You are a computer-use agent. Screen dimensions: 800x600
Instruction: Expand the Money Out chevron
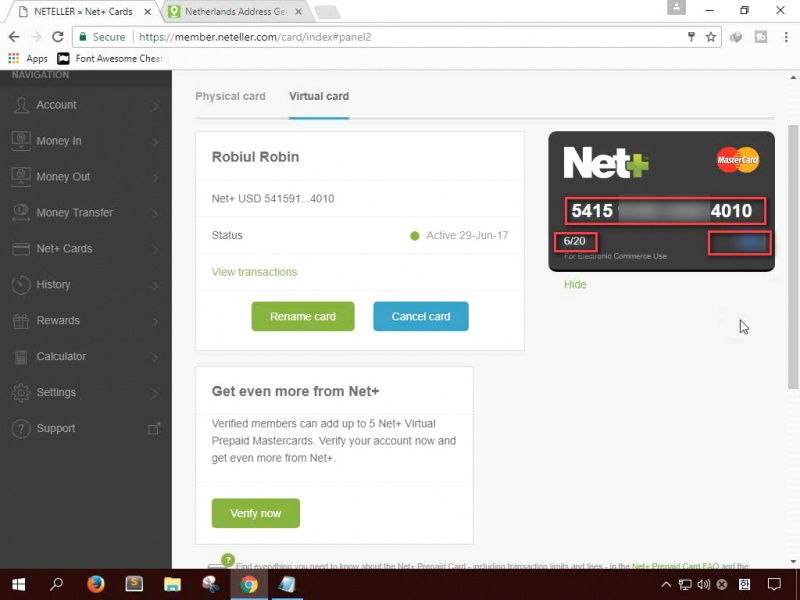[155, 178]
